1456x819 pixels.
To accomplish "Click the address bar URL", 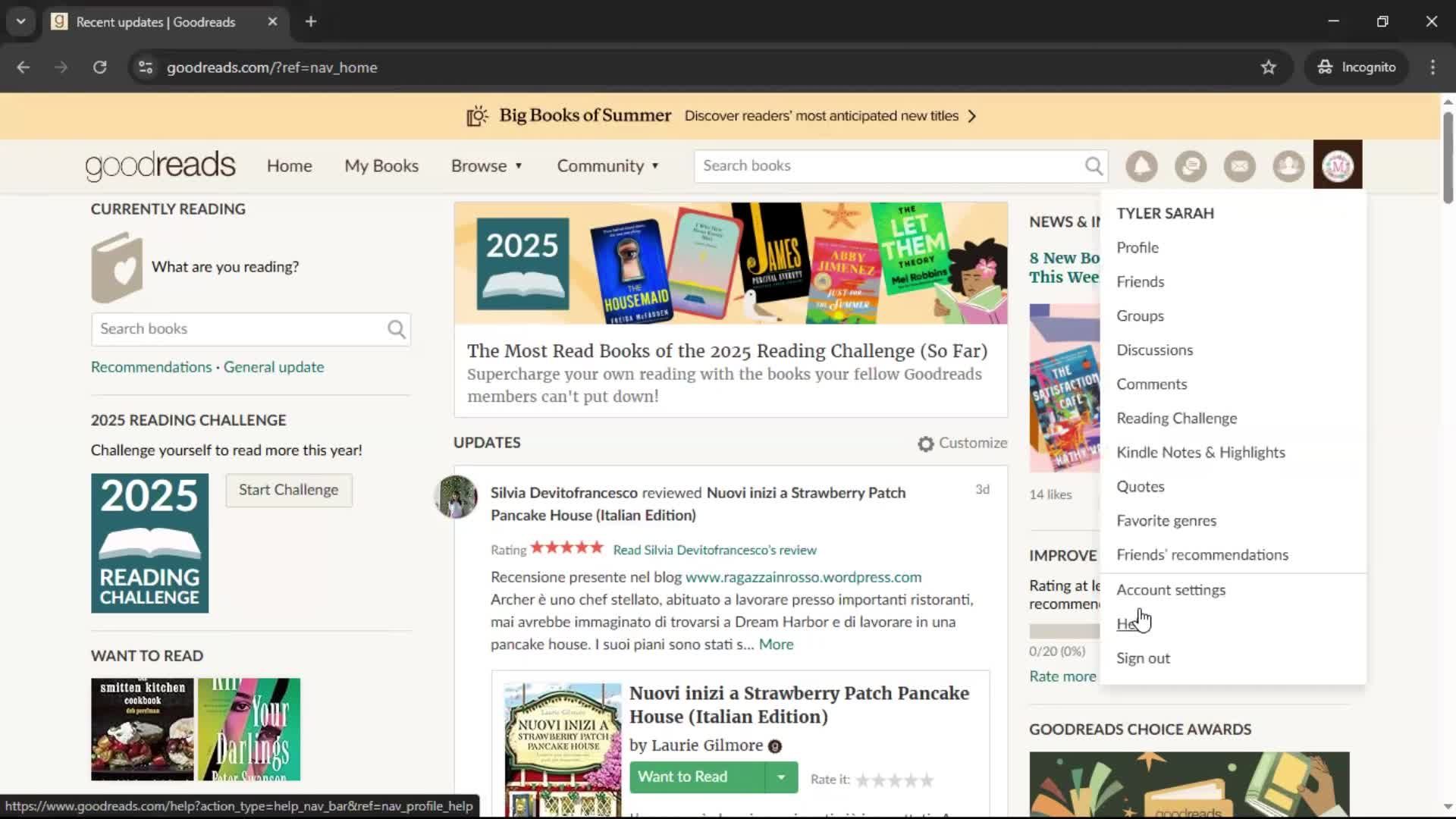I will pyautogui.click(x=272, y=67).
